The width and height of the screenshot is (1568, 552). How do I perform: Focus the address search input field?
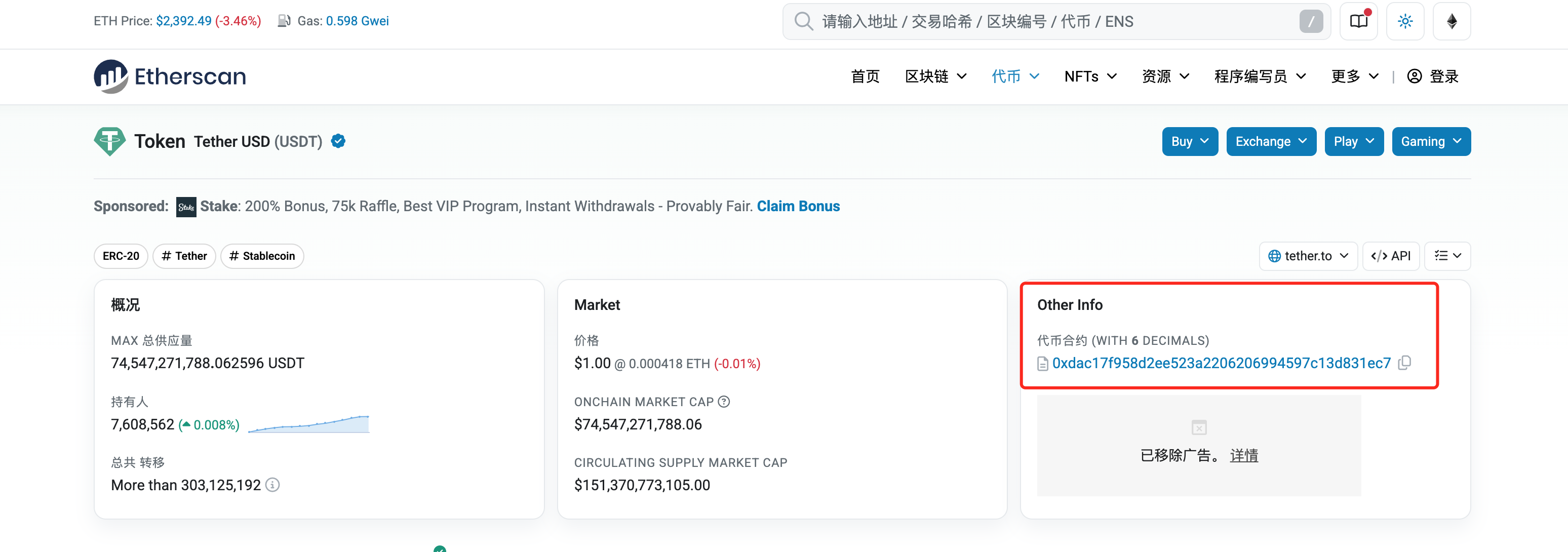[1056, 21]
